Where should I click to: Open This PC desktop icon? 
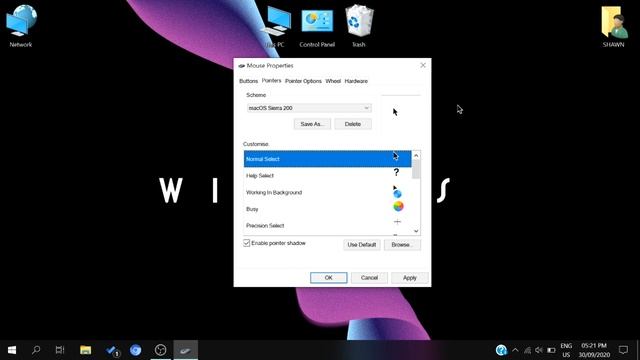coord(277,25)
